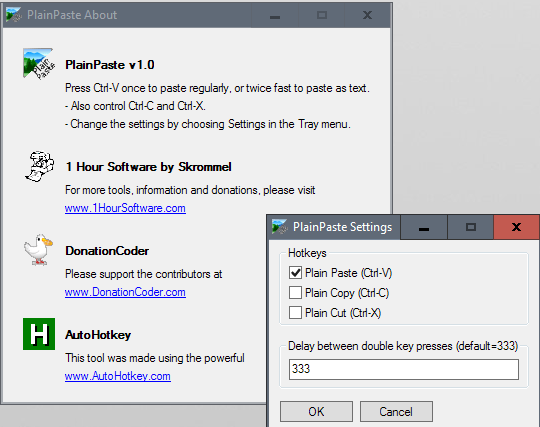
Task: Enable the Plain Copy (Ctrl-C) checkbox
Action: click(x=295, y=293)
